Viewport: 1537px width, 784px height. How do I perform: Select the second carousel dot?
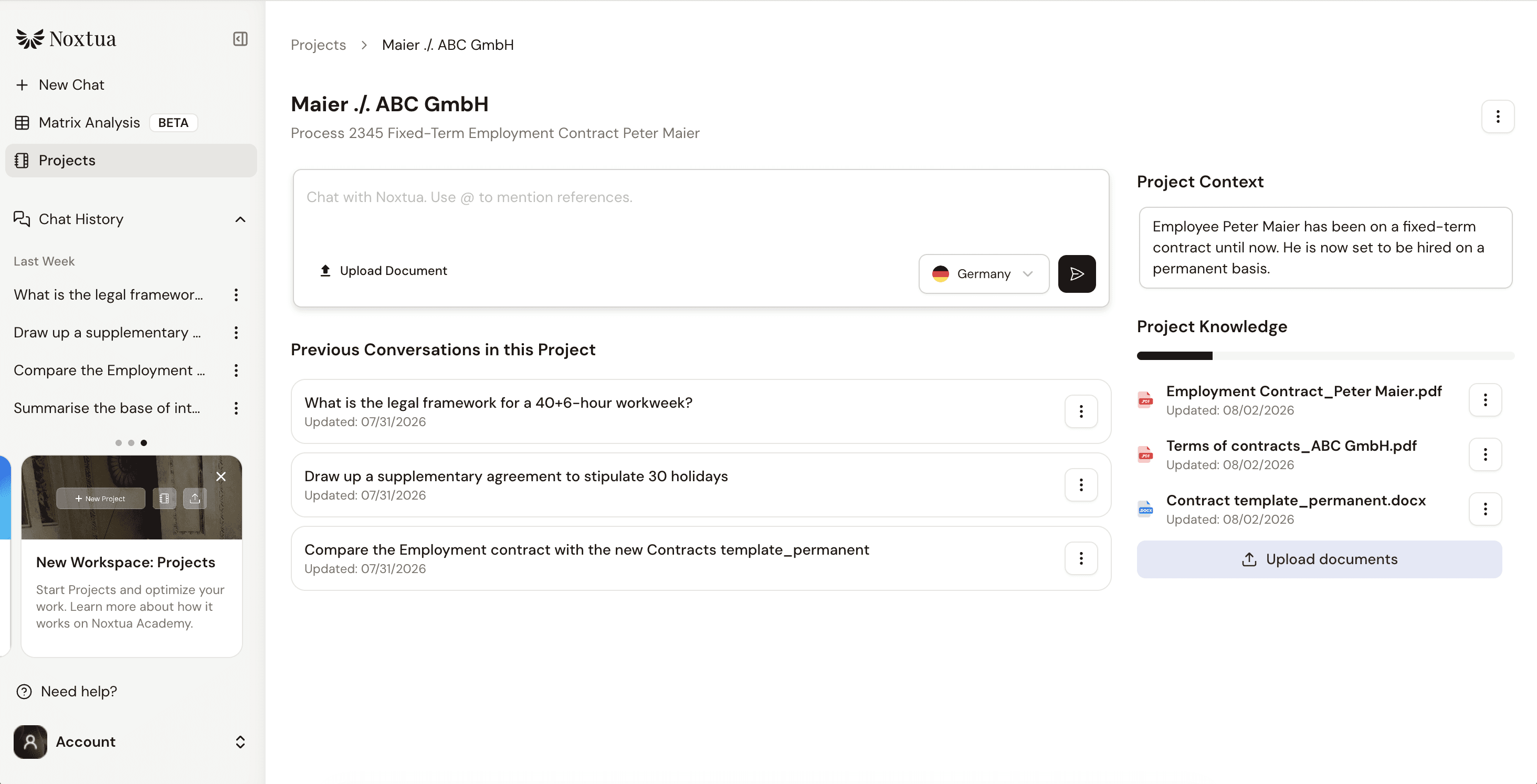pyautogui.click(x=131, y=443)
